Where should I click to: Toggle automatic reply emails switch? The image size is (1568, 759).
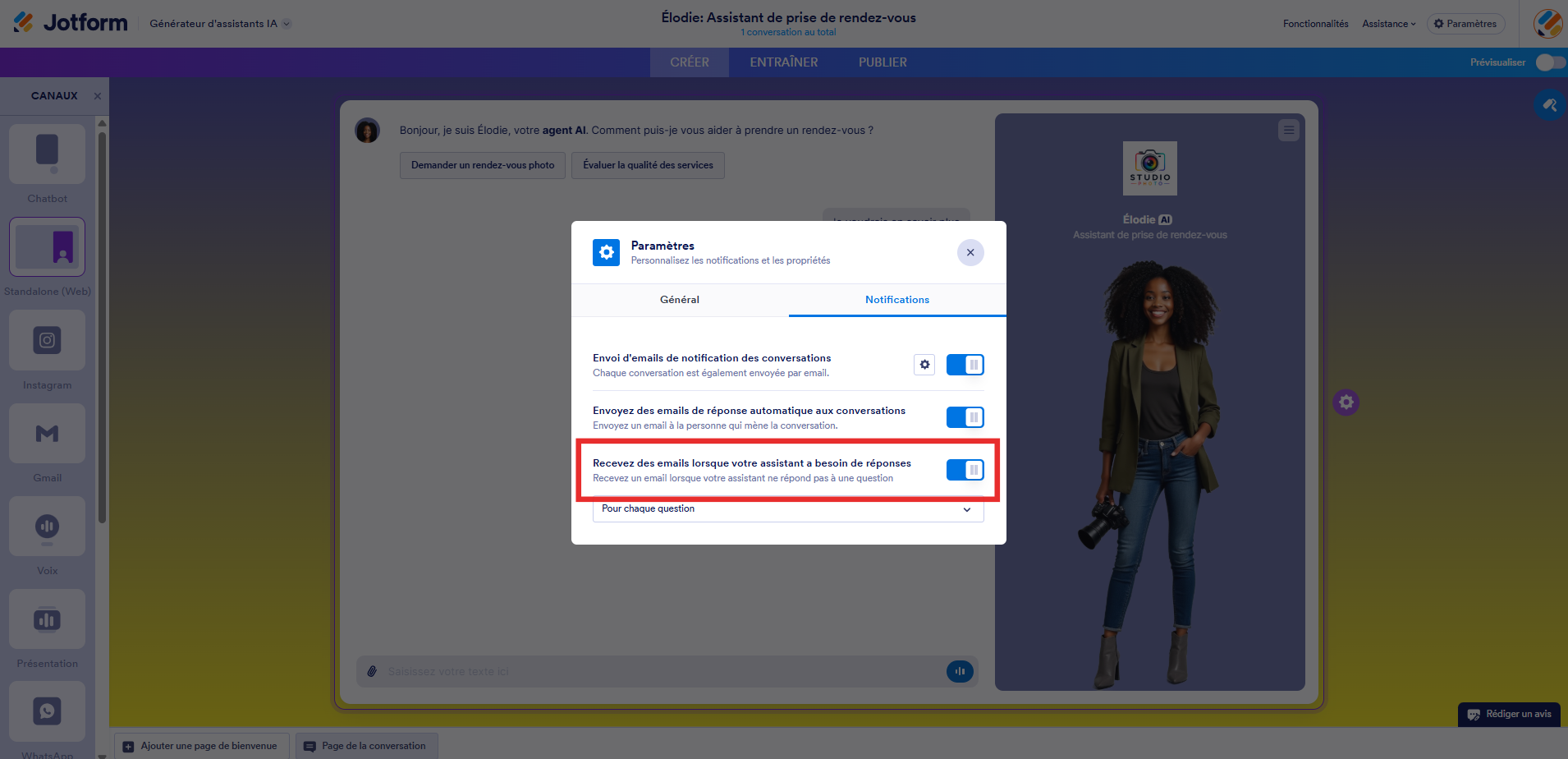(x=965, y=417)
